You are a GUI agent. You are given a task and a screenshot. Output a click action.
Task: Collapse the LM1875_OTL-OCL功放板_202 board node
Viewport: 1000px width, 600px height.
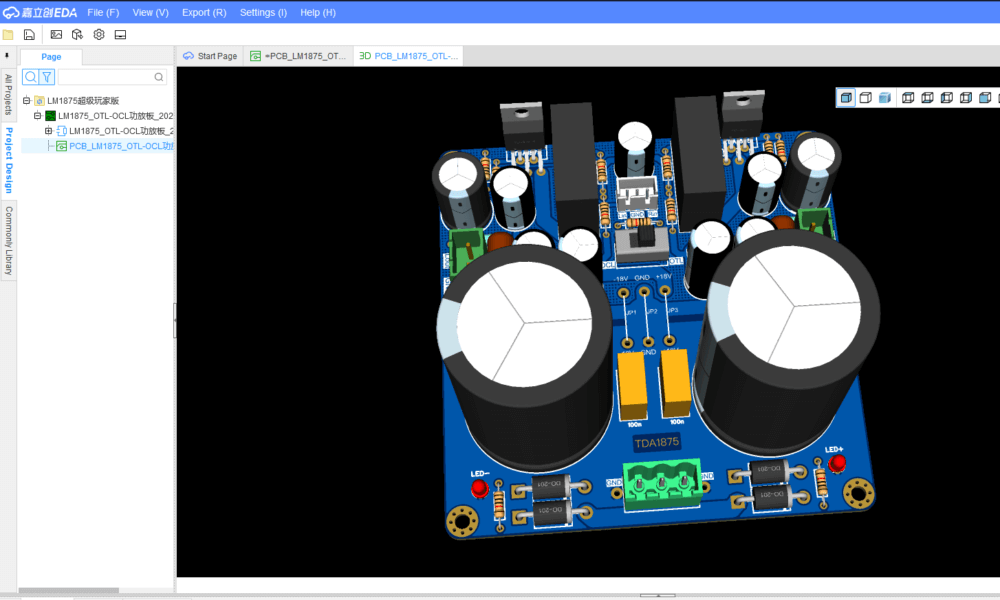37,115
